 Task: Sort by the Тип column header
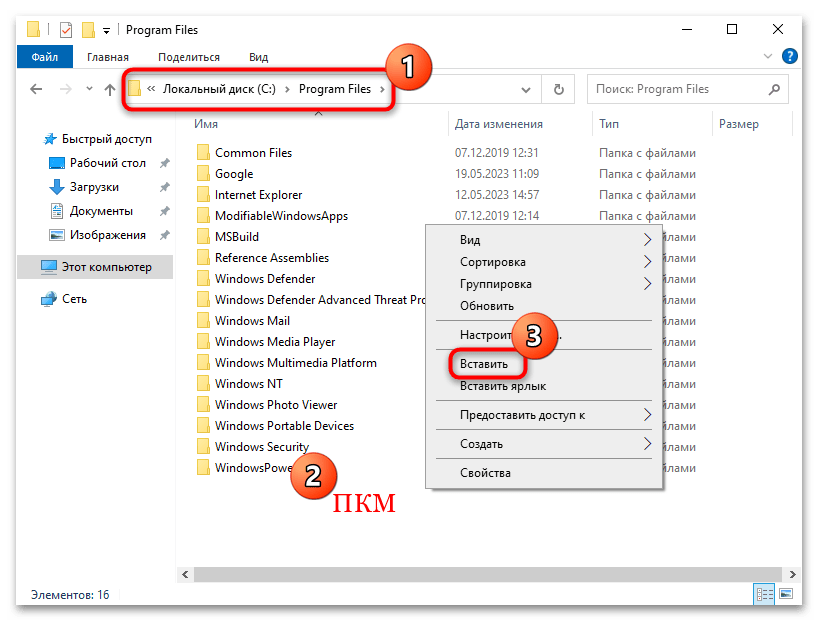coord(609,124)
